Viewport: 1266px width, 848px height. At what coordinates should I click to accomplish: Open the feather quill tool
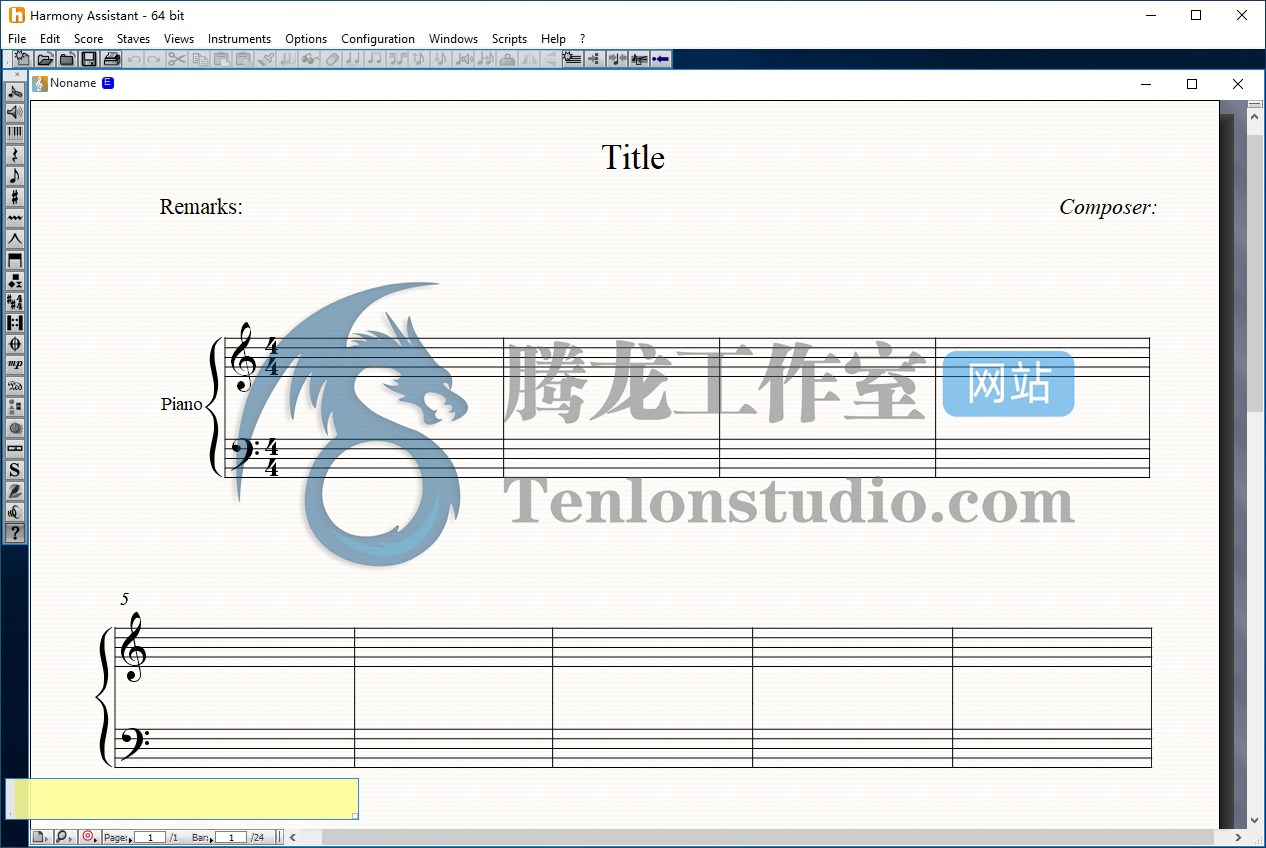(15, 491)
